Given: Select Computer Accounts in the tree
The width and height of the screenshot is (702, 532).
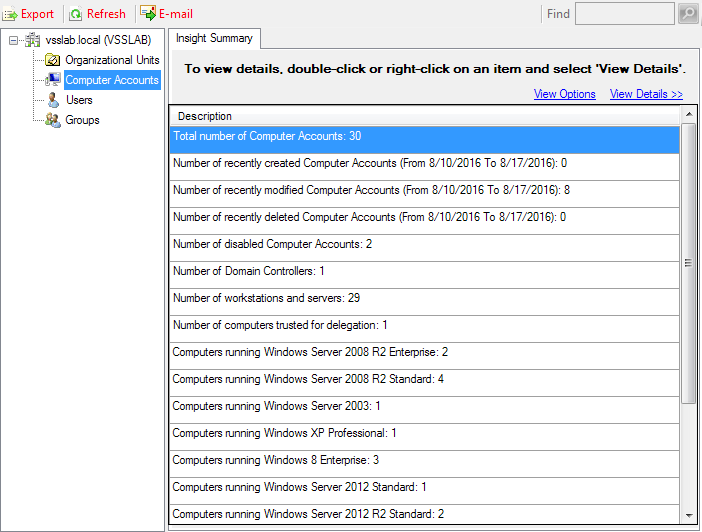Looking at the screenshot, I should [112, 80].
